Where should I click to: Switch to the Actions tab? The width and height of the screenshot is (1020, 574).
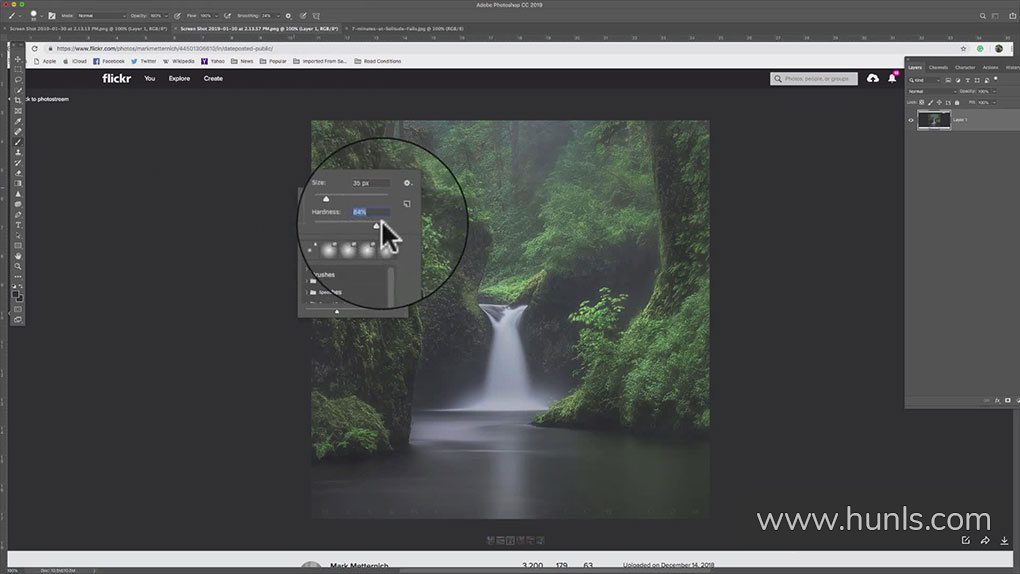point(990,68)
